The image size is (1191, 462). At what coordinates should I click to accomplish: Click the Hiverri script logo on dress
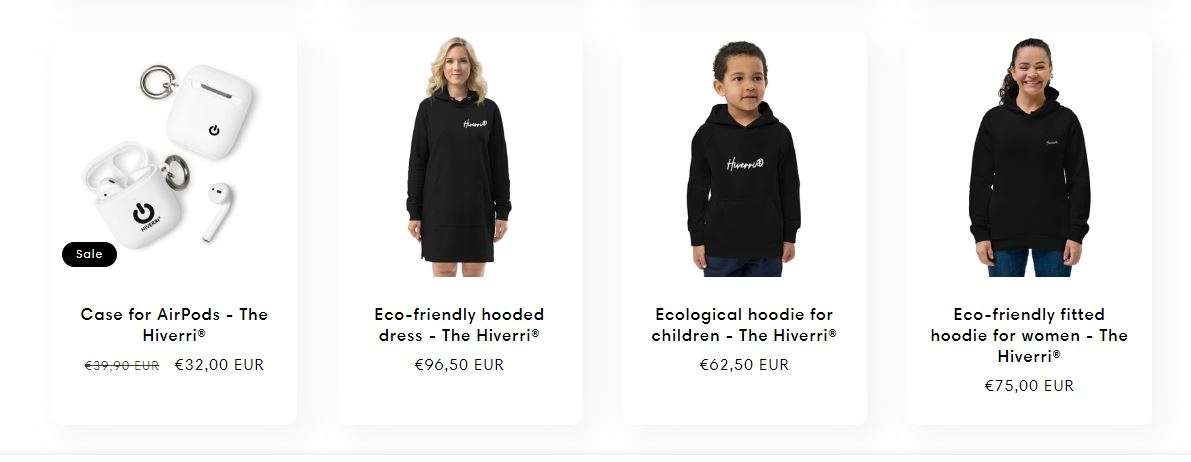(475, 123)
